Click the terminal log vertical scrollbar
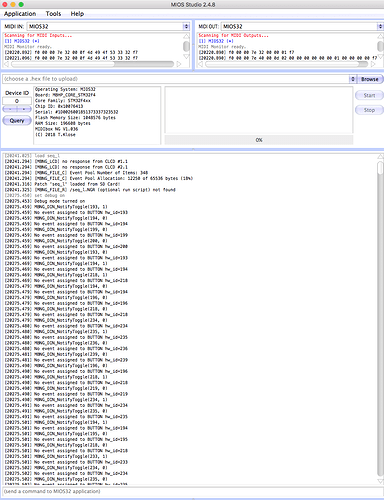384x500 pixels. pyautogui.click(x=380, y=319)
